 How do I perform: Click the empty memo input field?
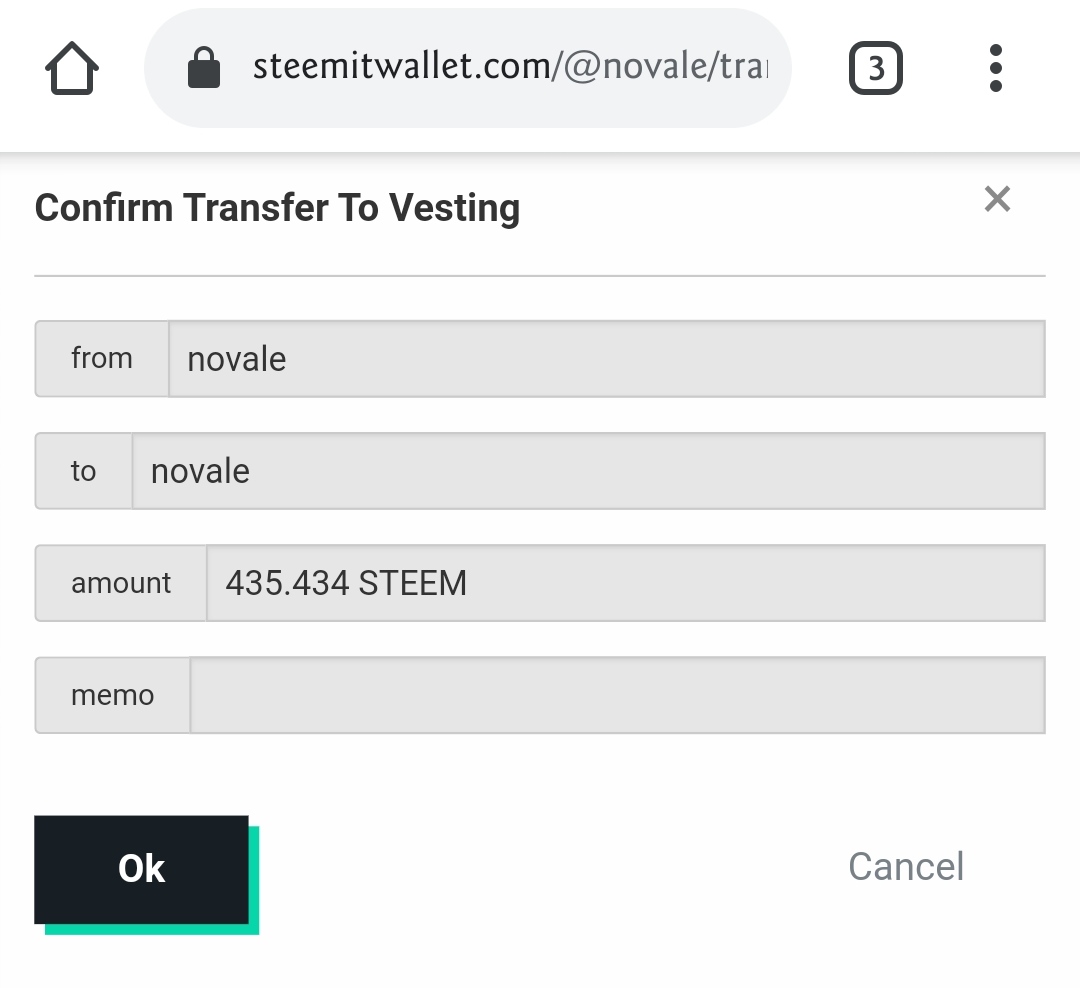(x=617, y=695)
